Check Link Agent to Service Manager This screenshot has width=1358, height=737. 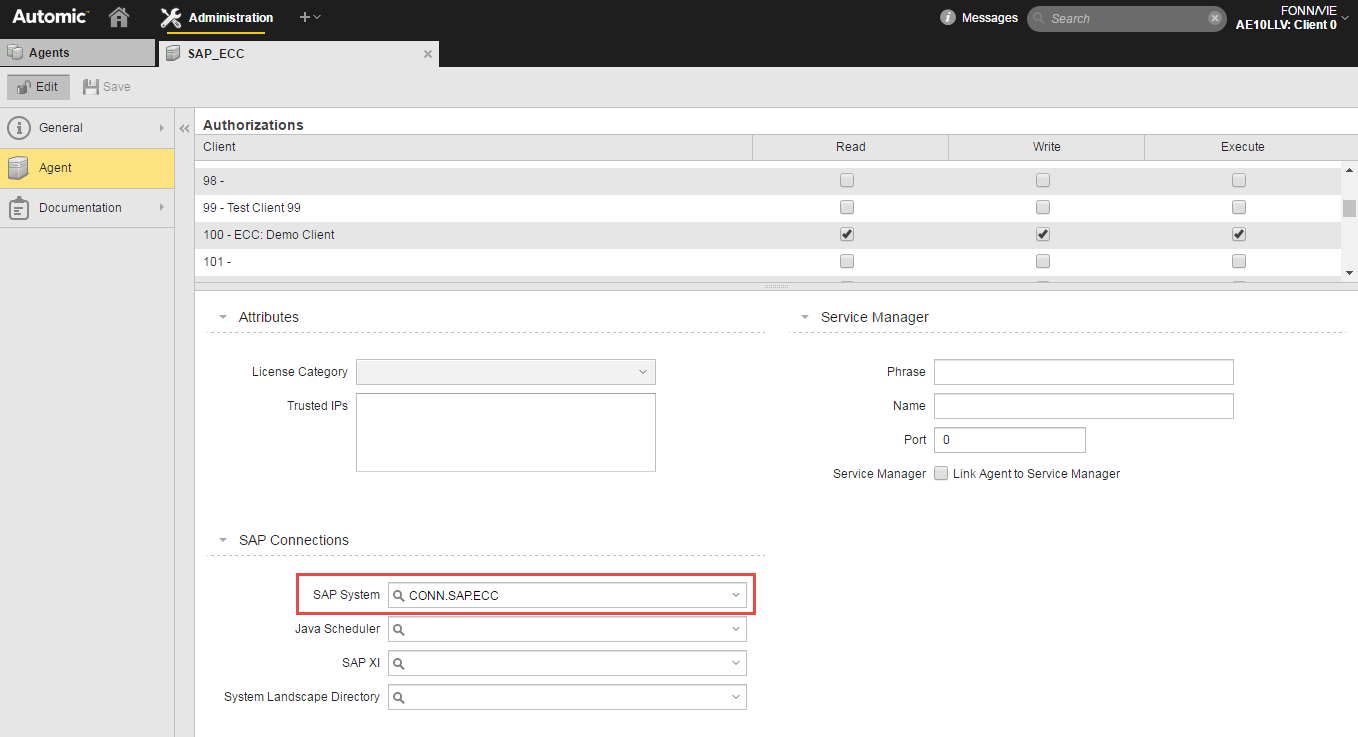tap(941, 473)
